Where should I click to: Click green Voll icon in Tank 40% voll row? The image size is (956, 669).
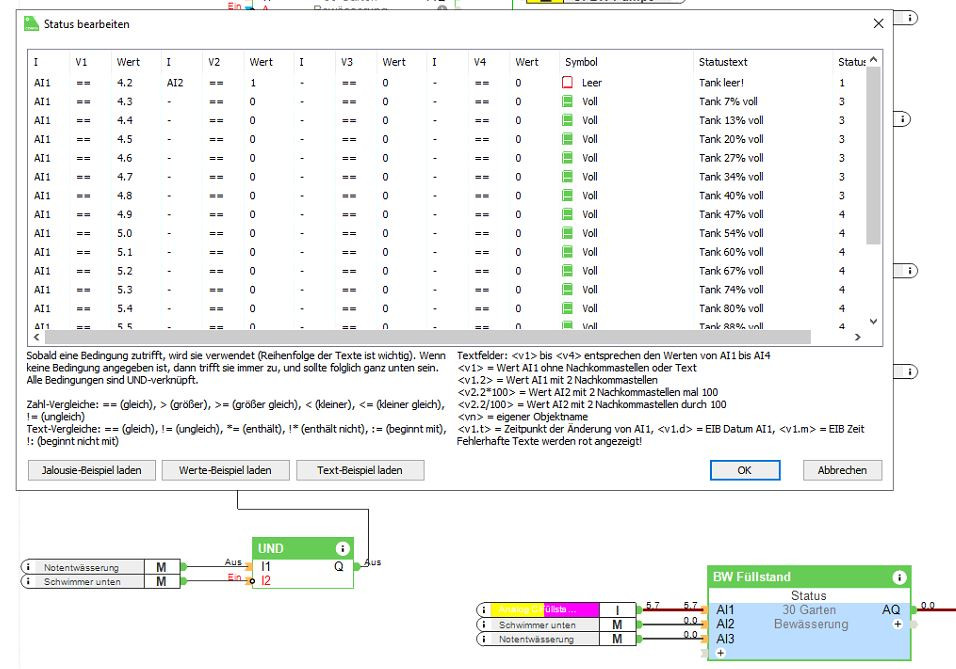pyautogui.click(x=567, y=196)
